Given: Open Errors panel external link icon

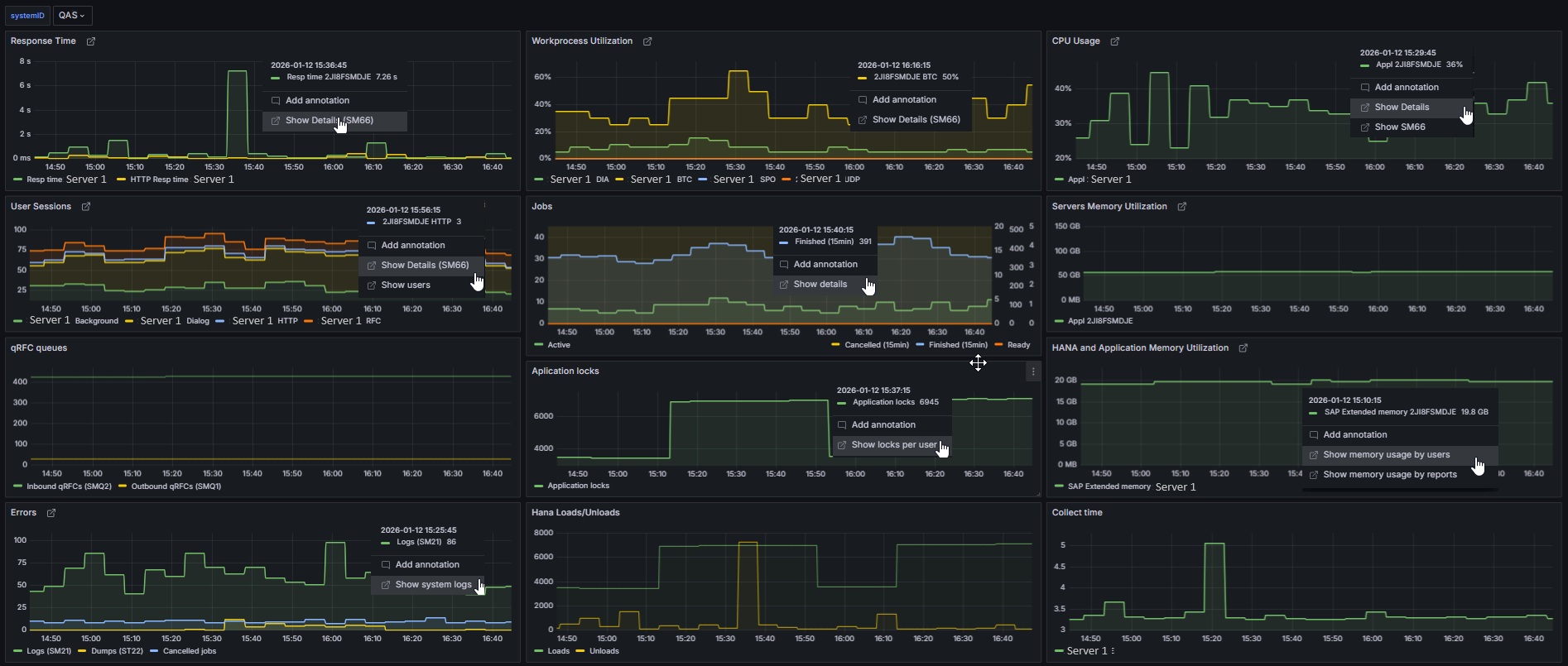Looking at the screenshot, I should (51, 513).
